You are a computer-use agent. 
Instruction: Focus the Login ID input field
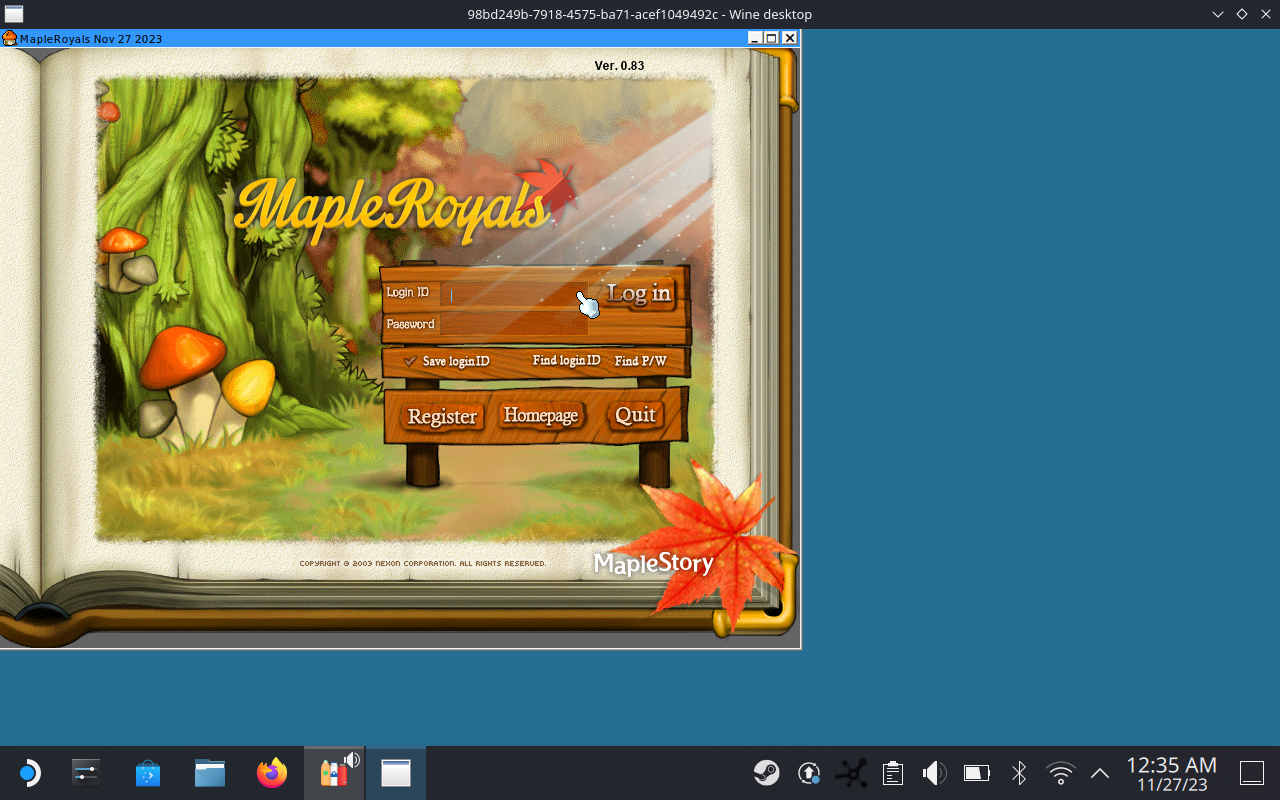512,293
